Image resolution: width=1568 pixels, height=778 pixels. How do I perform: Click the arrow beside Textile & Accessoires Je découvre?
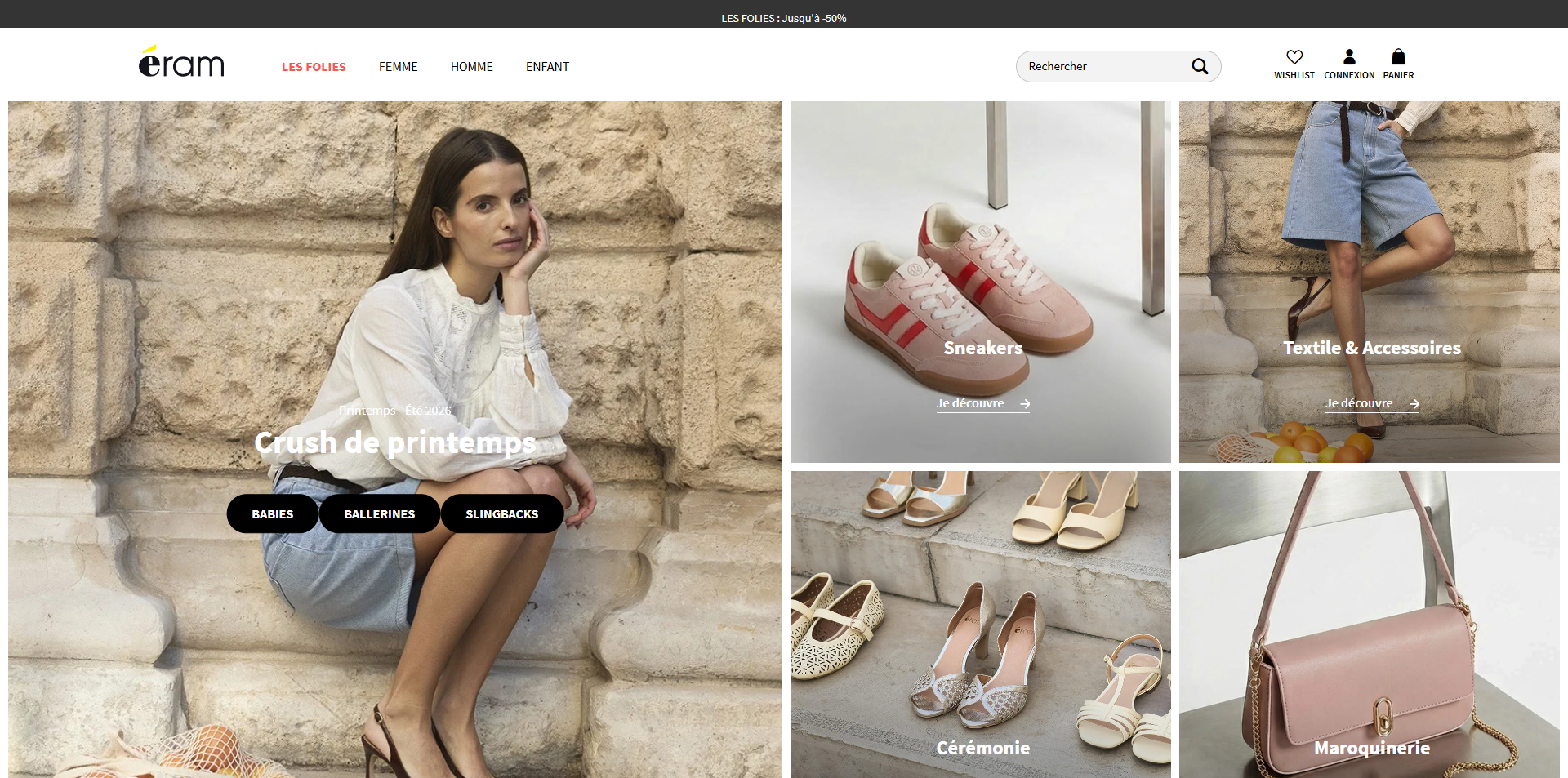(x=1414, y=404)
